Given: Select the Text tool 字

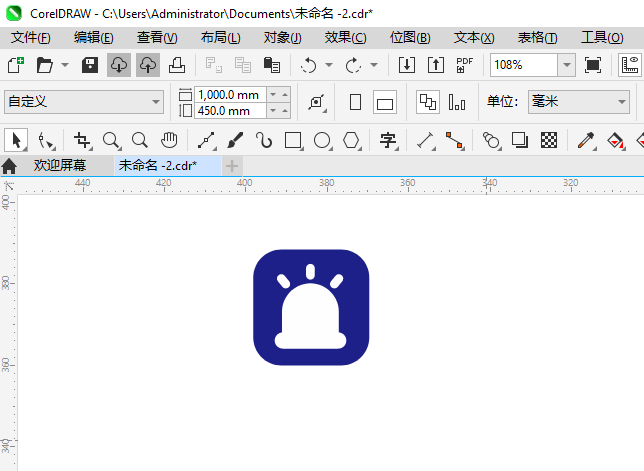Looking at the screenshot, I should pyautogui.click(x=388, y=140).
